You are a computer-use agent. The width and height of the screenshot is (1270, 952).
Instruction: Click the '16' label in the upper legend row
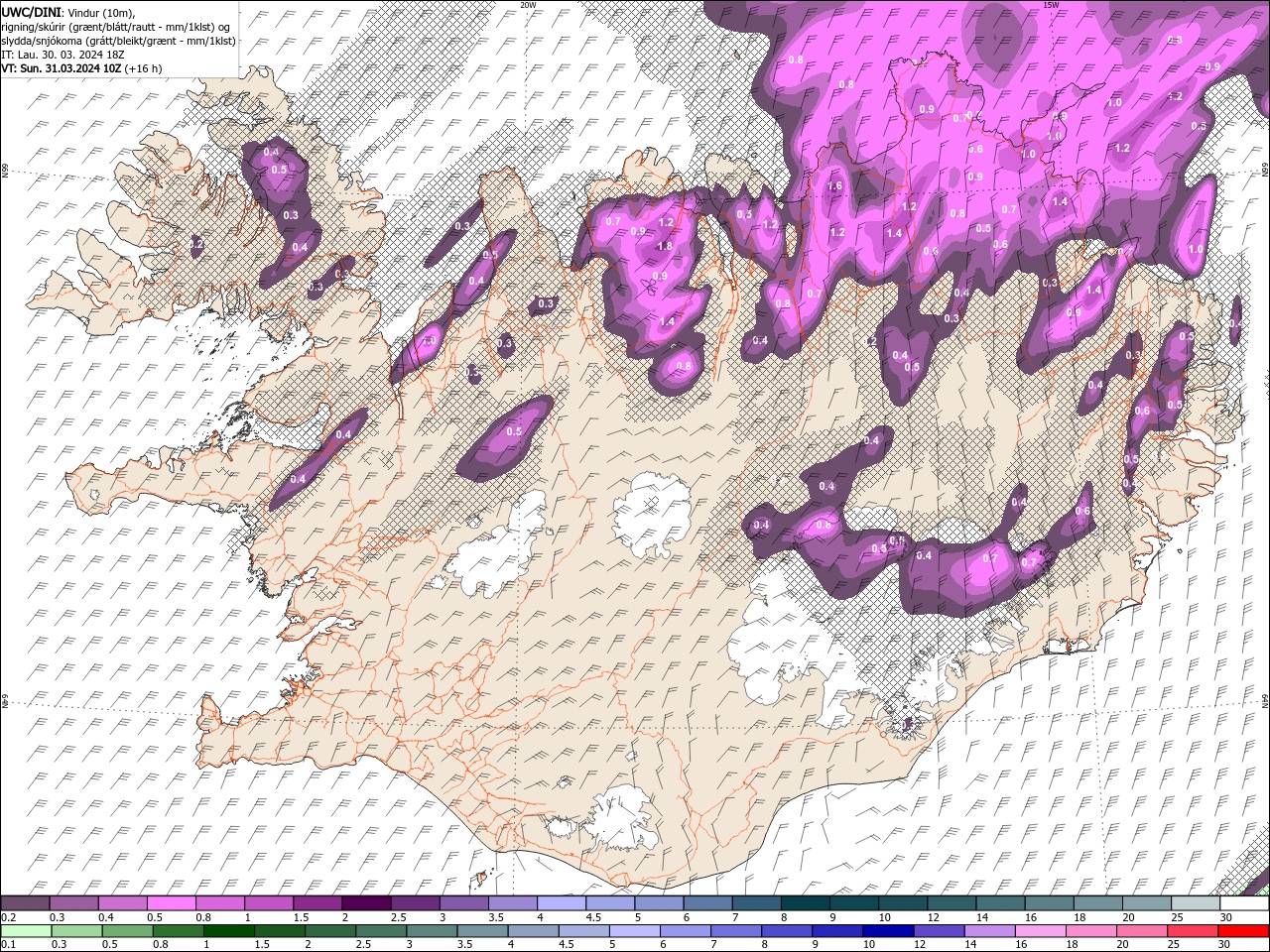point(1032,917)
